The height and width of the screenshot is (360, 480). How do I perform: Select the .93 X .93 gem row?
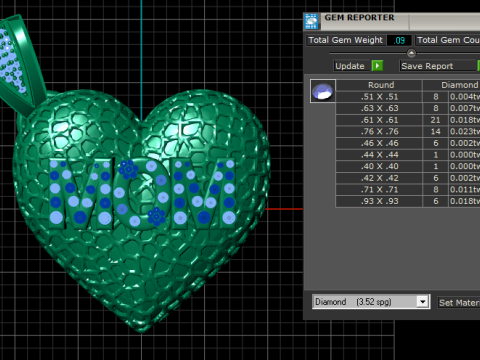click(x=408, y=201)
